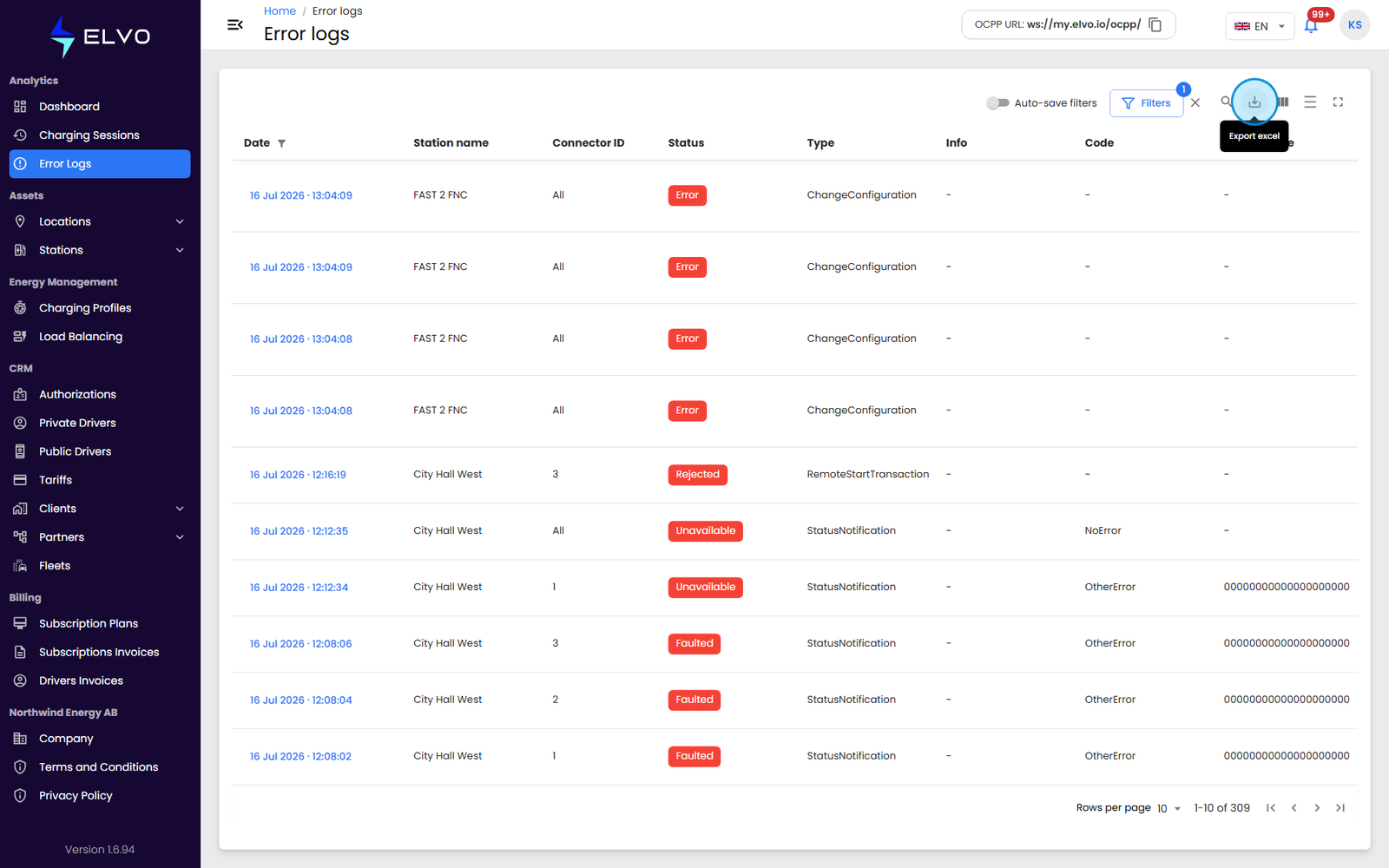Open Privacy Policy page
The width and height of the screenshot is (1389, 868).
[100, 796]
